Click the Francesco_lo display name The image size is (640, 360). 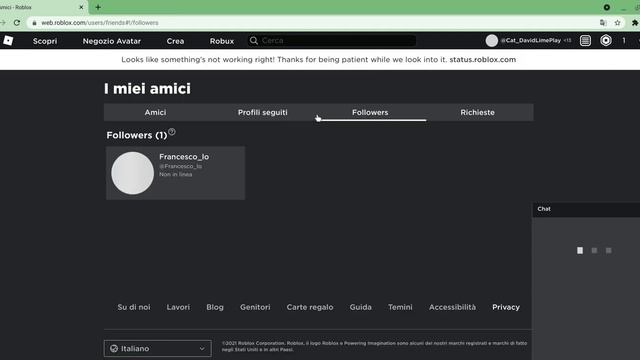pyautogui.click(x=184, y=157)
